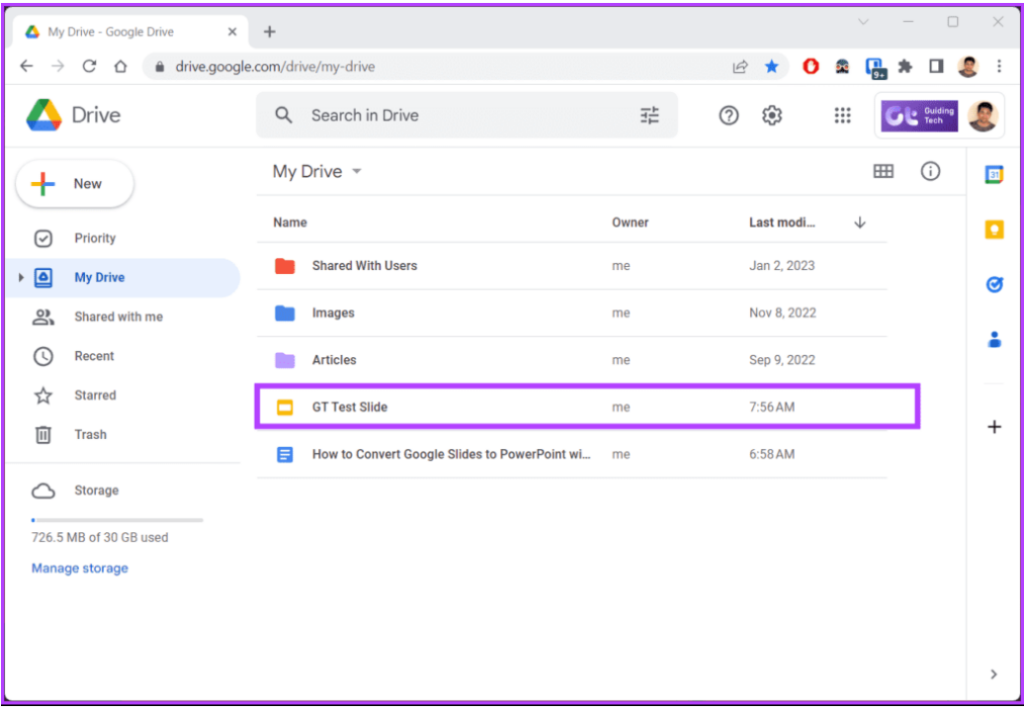1024x710 pixels.
Task: Show the details info pane
Action: click(931, 171)
